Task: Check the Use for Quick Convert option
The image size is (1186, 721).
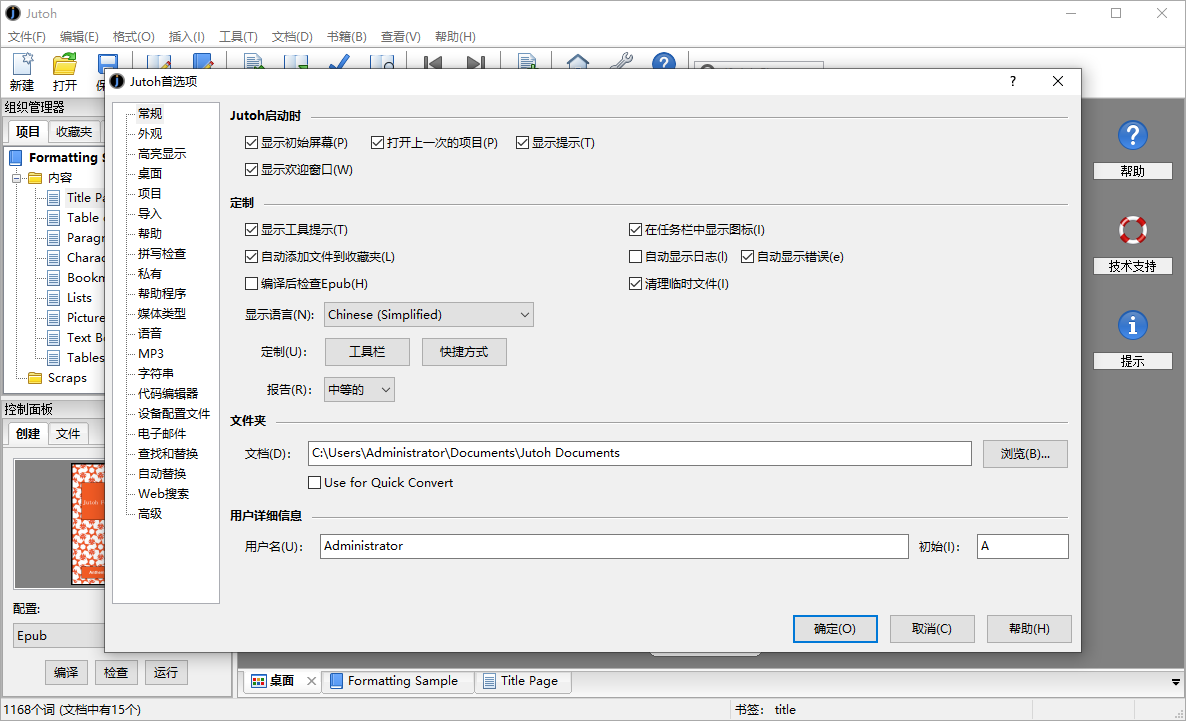Action: pyautogui.click(x=315, y=482)
